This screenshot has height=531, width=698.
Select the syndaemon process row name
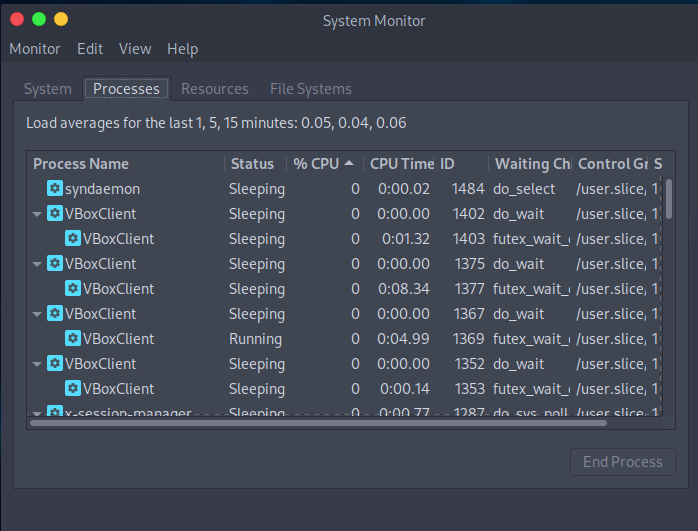coord(102,189)
